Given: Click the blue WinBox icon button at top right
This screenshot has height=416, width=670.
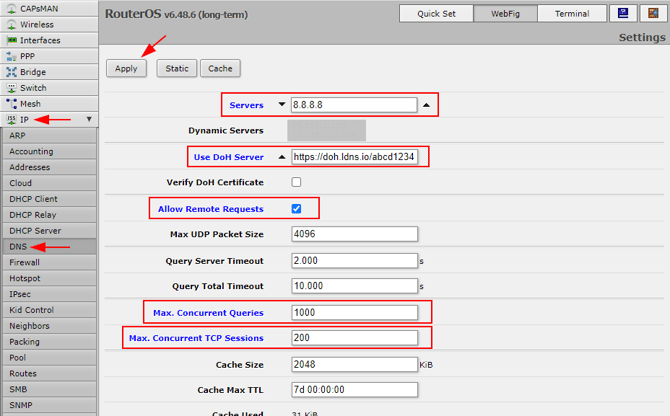Looking at the screenshot, I should tap(623, 13).
